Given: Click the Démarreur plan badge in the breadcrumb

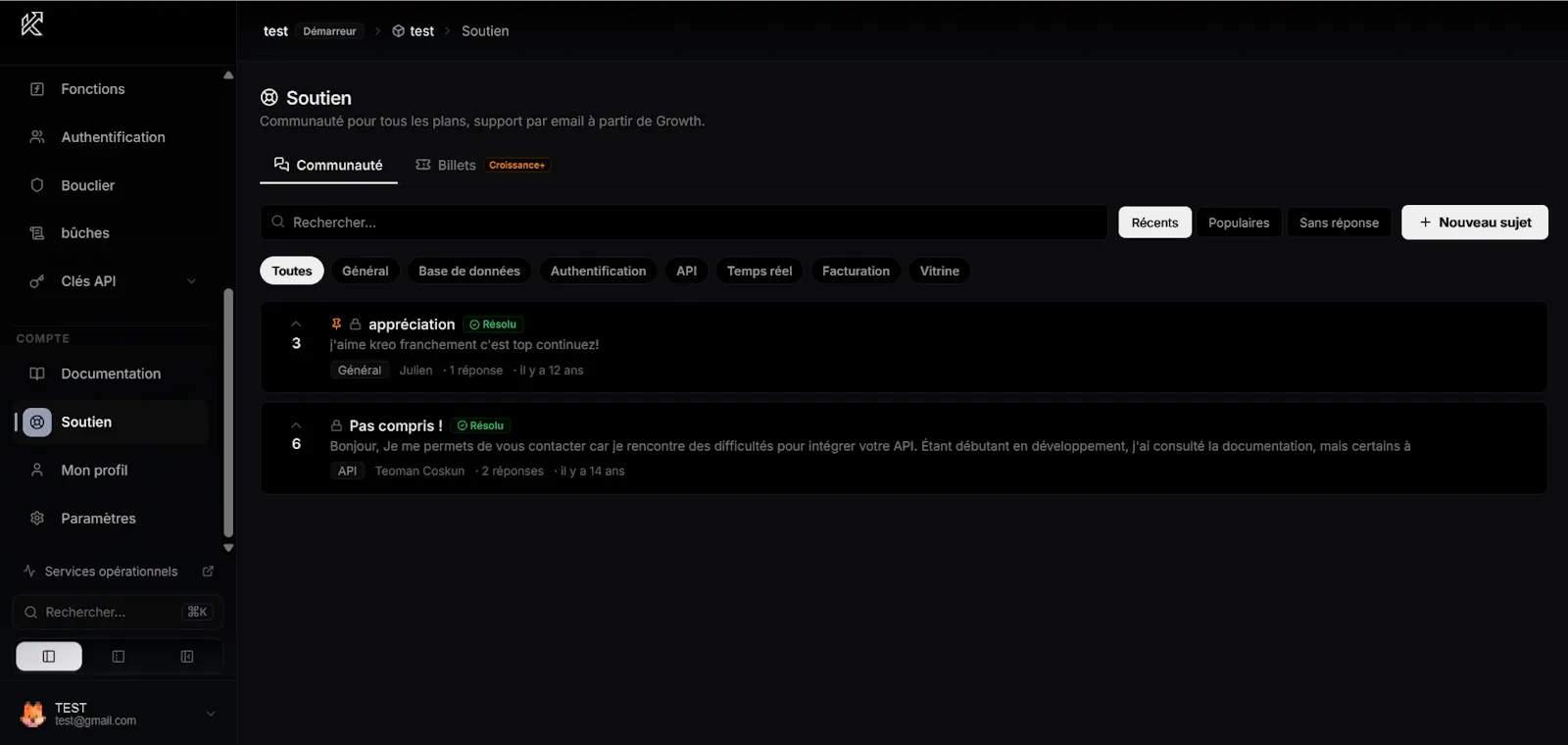Looking at the screenshot, I should (329, 31).
